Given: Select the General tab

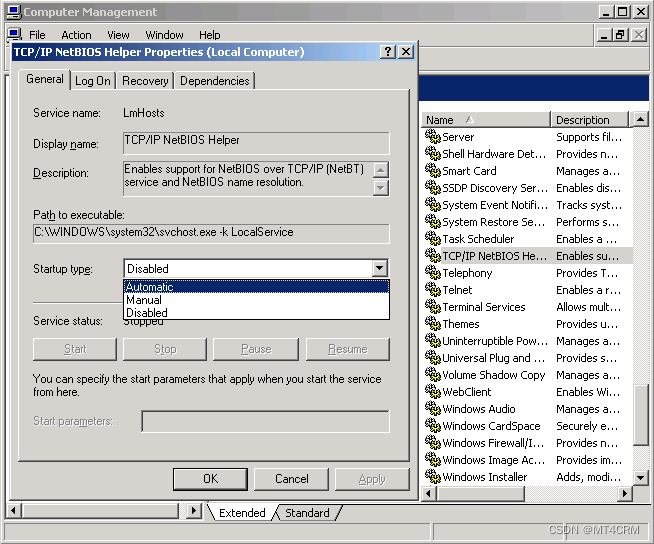Looking at the screenshot, I should pos(45,79).
